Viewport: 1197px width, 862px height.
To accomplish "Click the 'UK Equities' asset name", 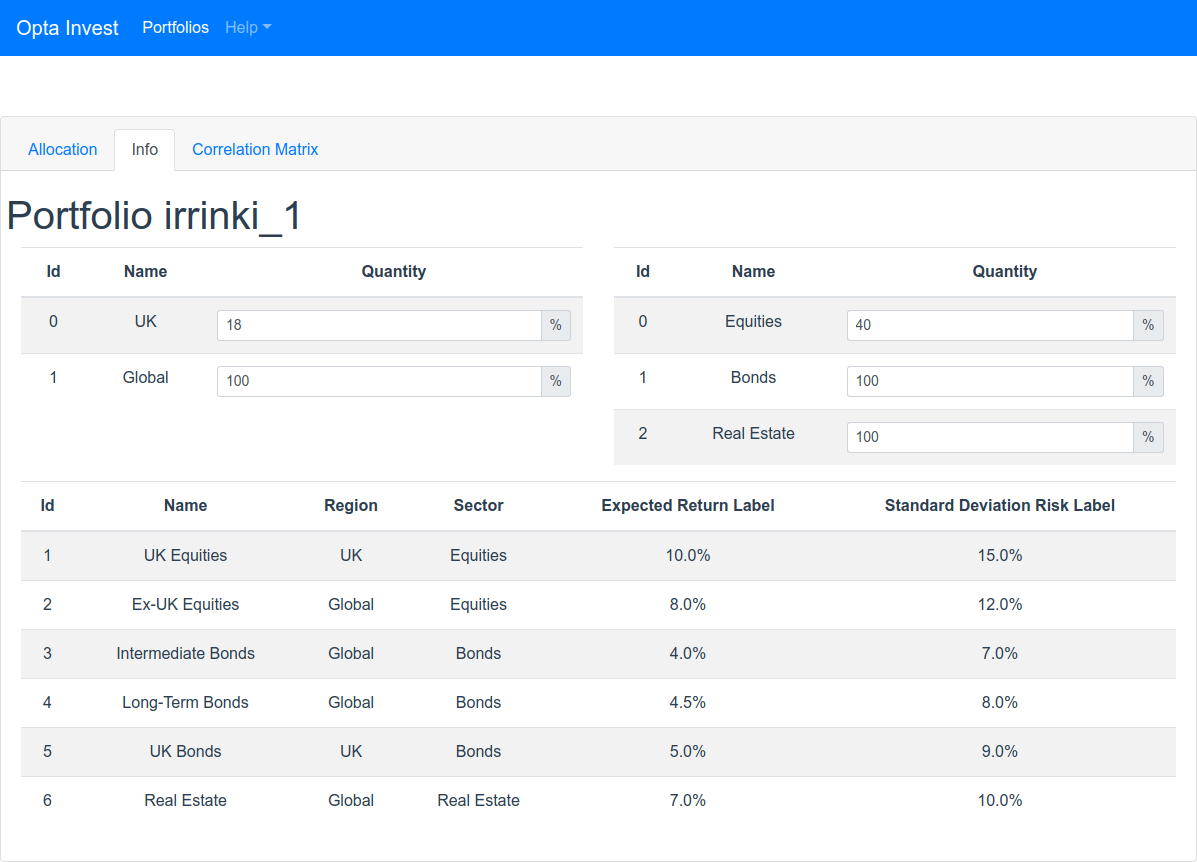I will pos(186,556).
